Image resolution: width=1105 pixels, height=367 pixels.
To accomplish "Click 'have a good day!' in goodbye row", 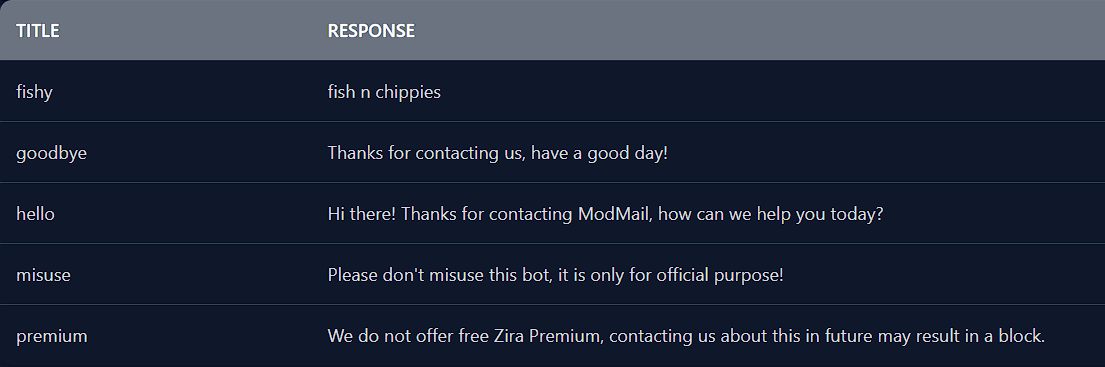I will click(599, 153).
